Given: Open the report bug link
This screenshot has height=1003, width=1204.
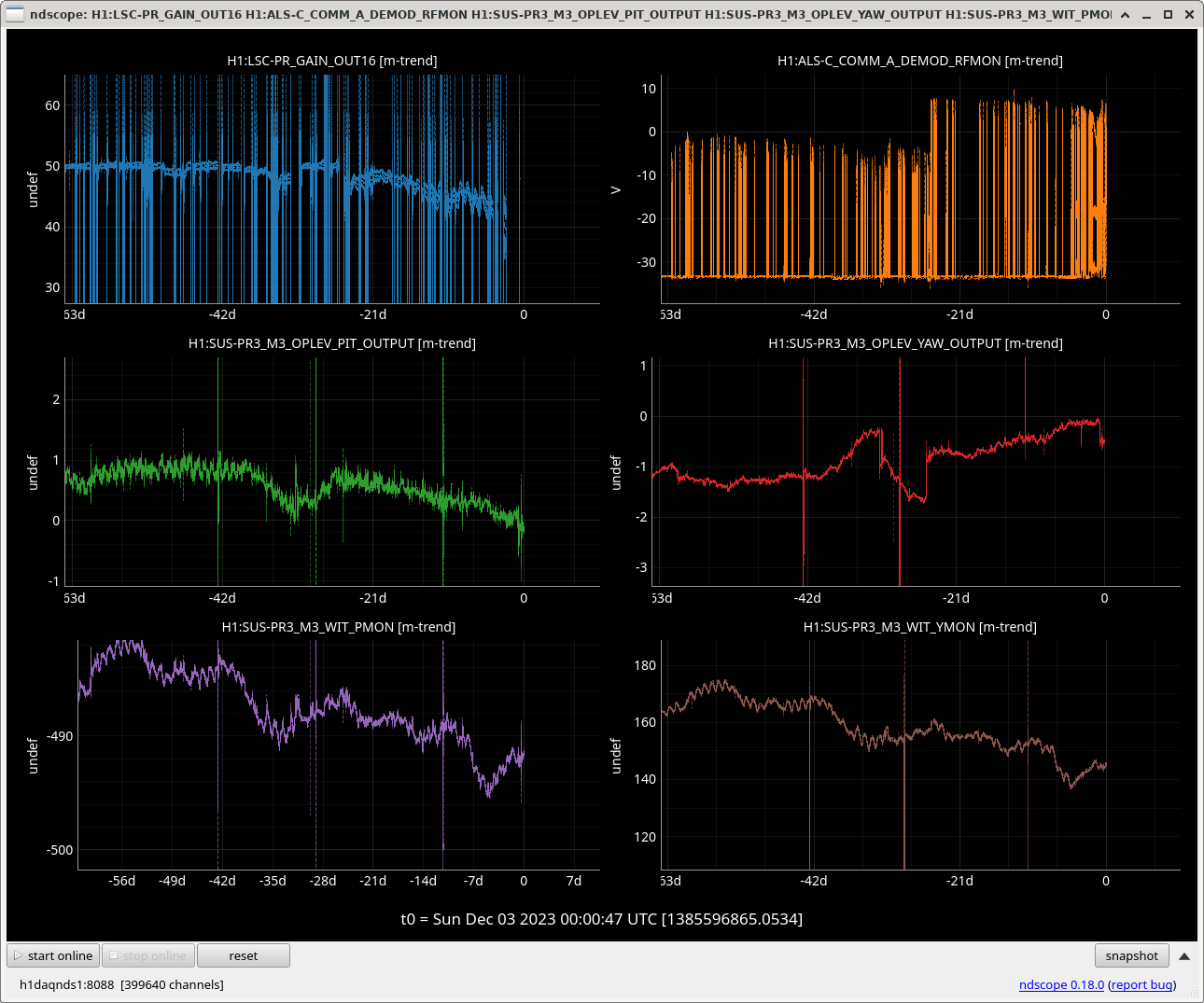Looking at the screenshot, I should pyautogui.click(x=1141, y=984).
